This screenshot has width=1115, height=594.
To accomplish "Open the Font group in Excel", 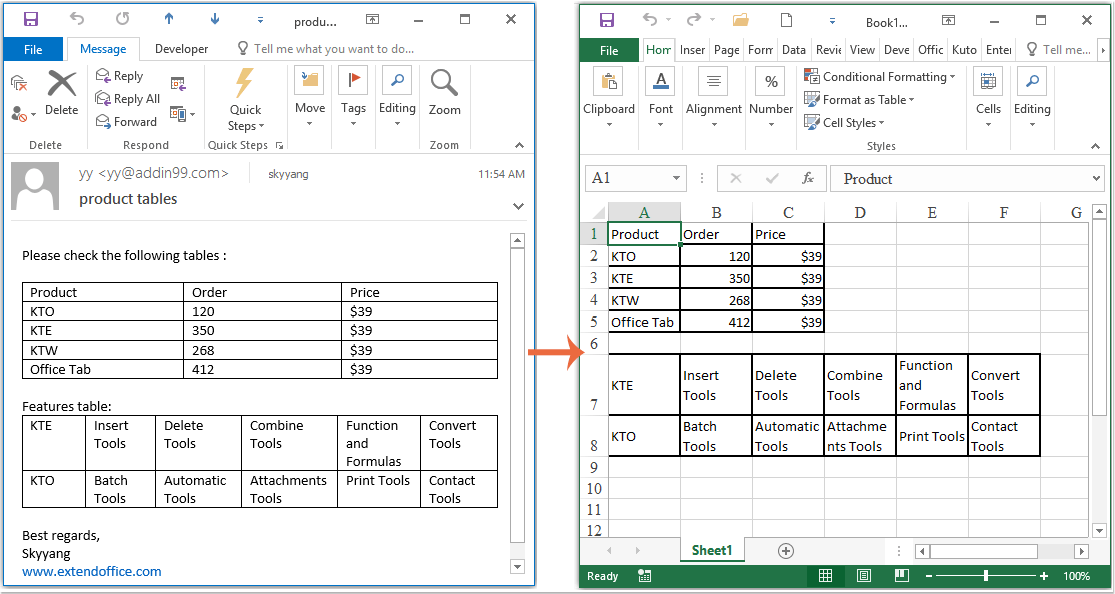I will [660, 99].
